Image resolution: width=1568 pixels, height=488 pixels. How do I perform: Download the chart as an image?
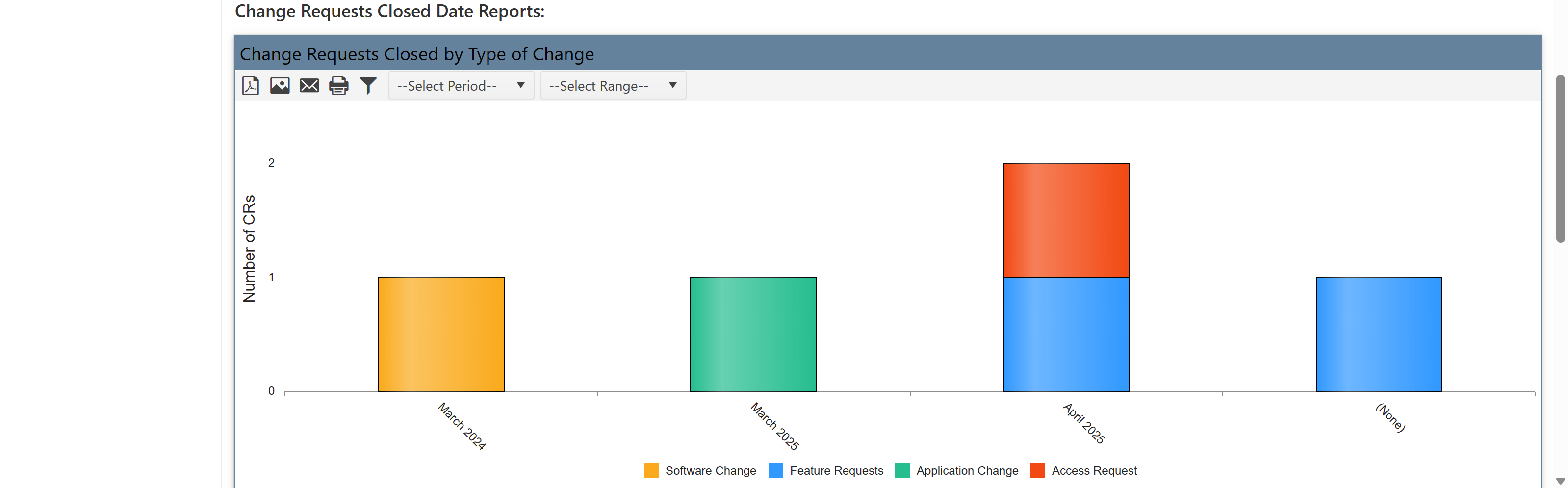(x=280, y=86)
